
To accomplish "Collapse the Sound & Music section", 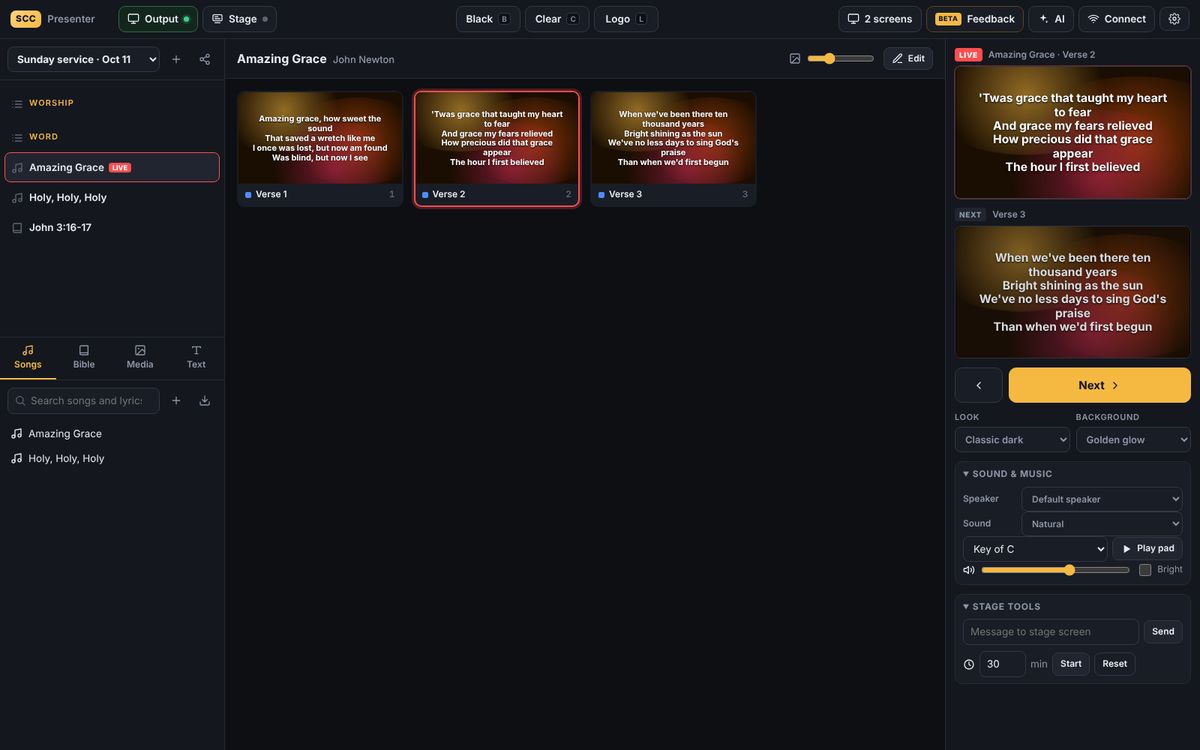I will point(1008,474).
